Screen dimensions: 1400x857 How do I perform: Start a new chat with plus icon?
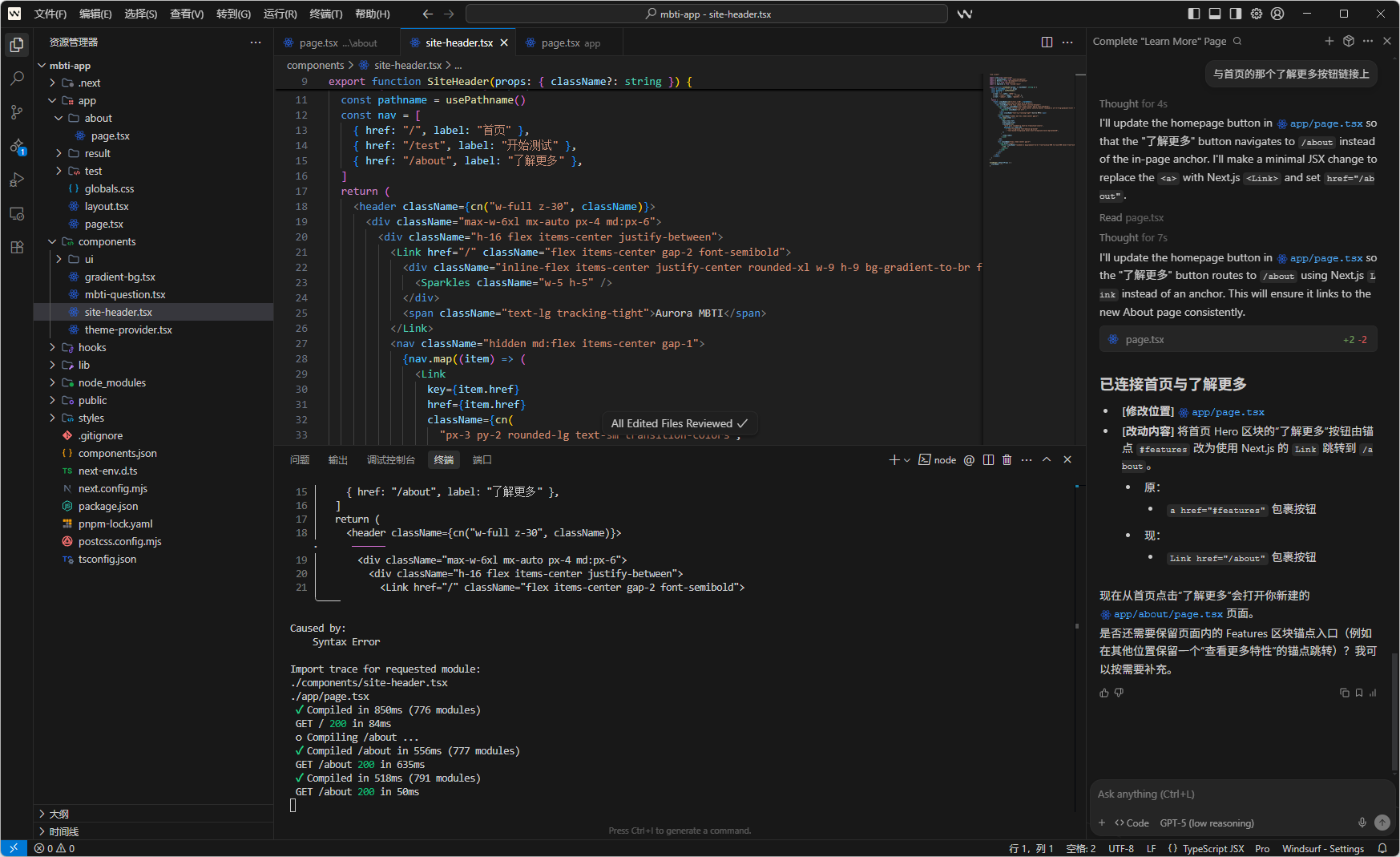coord(1329,42)
